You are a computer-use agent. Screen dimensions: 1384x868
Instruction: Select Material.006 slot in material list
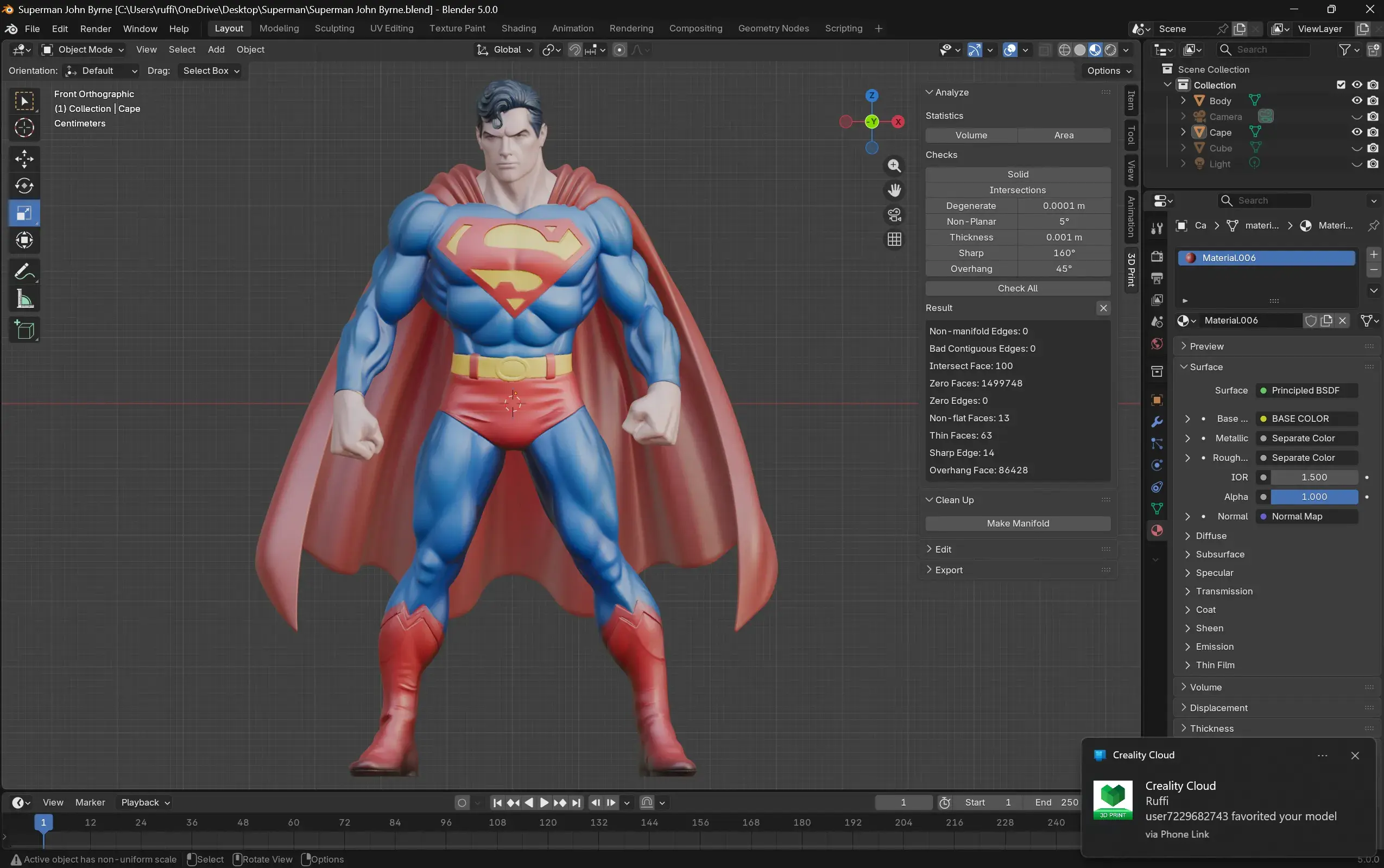[x=1266, y=258]
